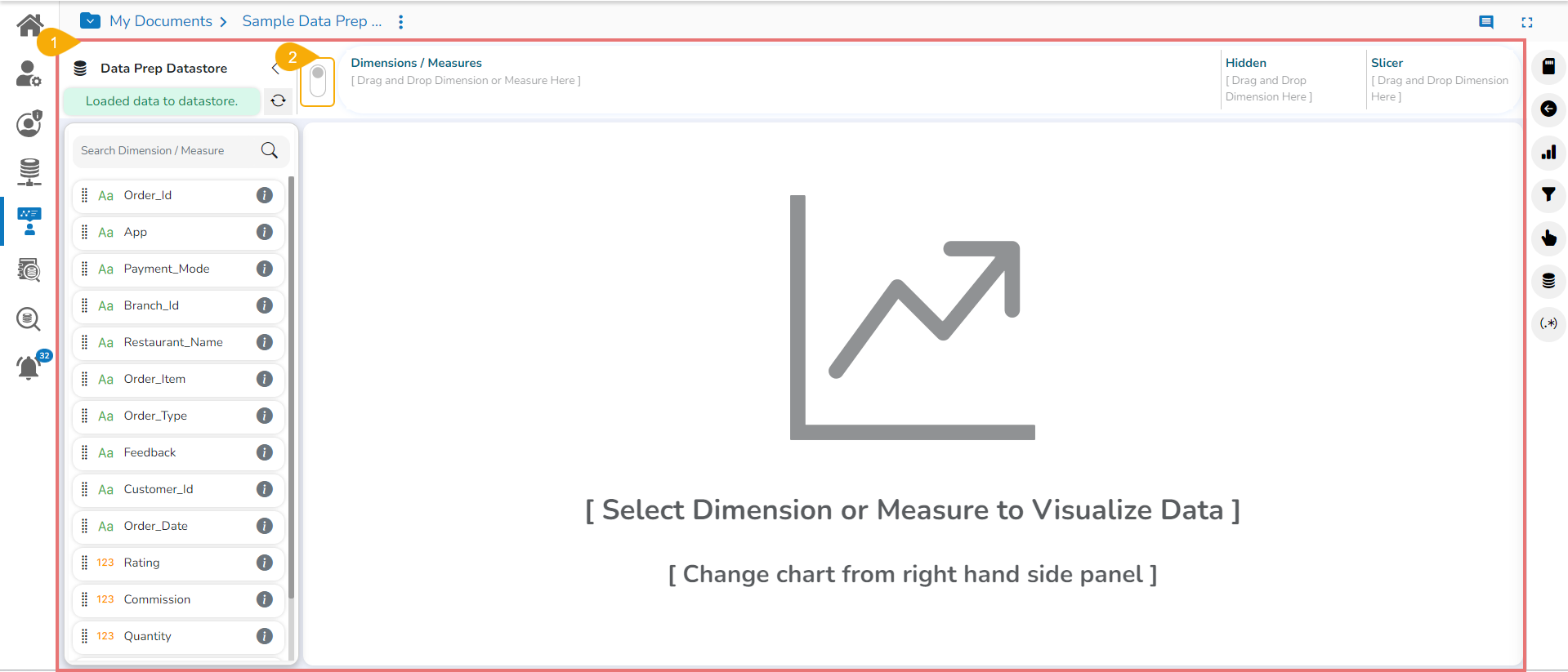Open the filter funnel icon
The width and height of the screenshot is (1568, 672).
pyautogui.click(x=1548, y=194)
